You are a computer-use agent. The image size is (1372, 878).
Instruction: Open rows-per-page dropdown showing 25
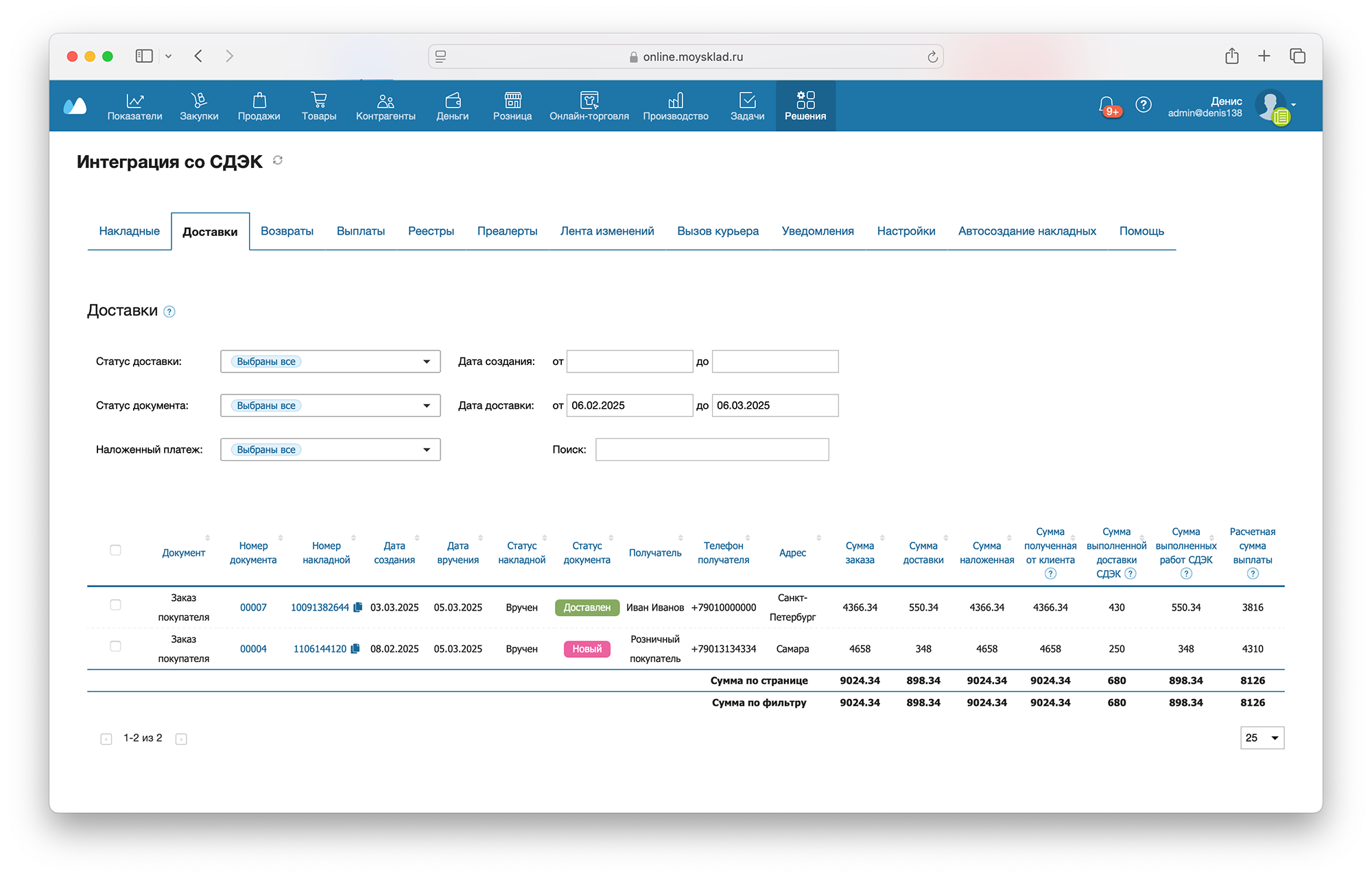[x=1262, y=738]
